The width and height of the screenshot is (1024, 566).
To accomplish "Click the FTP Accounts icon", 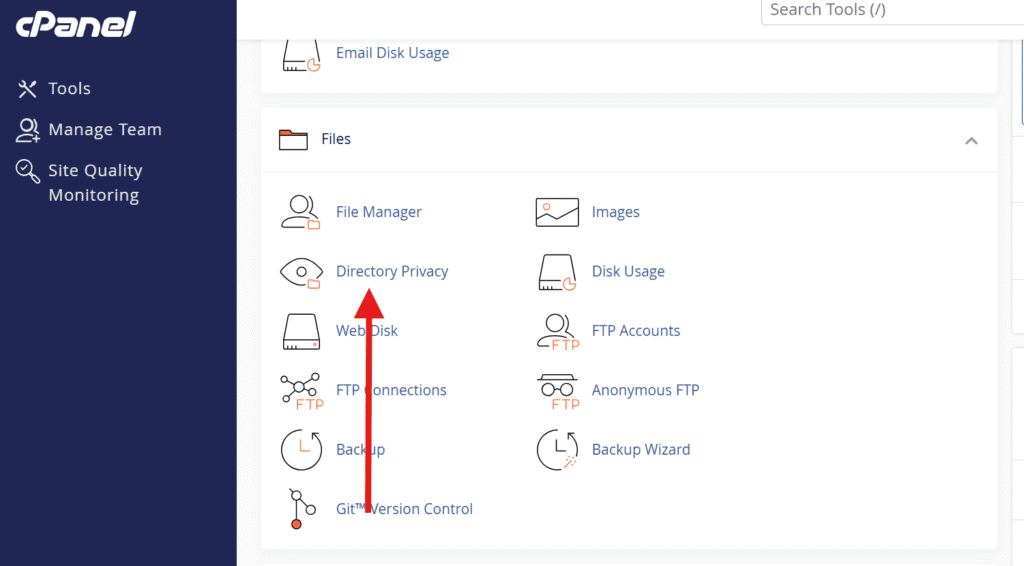I will (558, 332).
